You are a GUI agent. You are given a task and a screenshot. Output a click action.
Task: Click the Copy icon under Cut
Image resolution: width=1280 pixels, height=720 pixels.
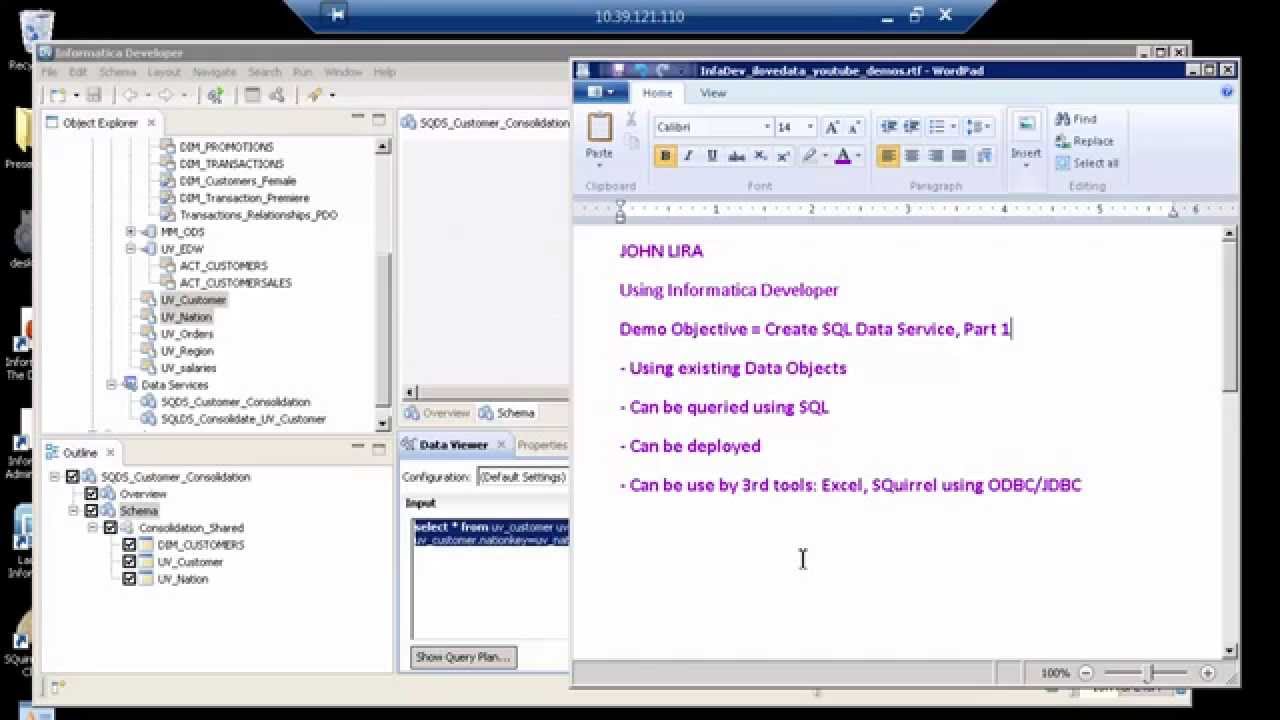[x=631, y=141]
